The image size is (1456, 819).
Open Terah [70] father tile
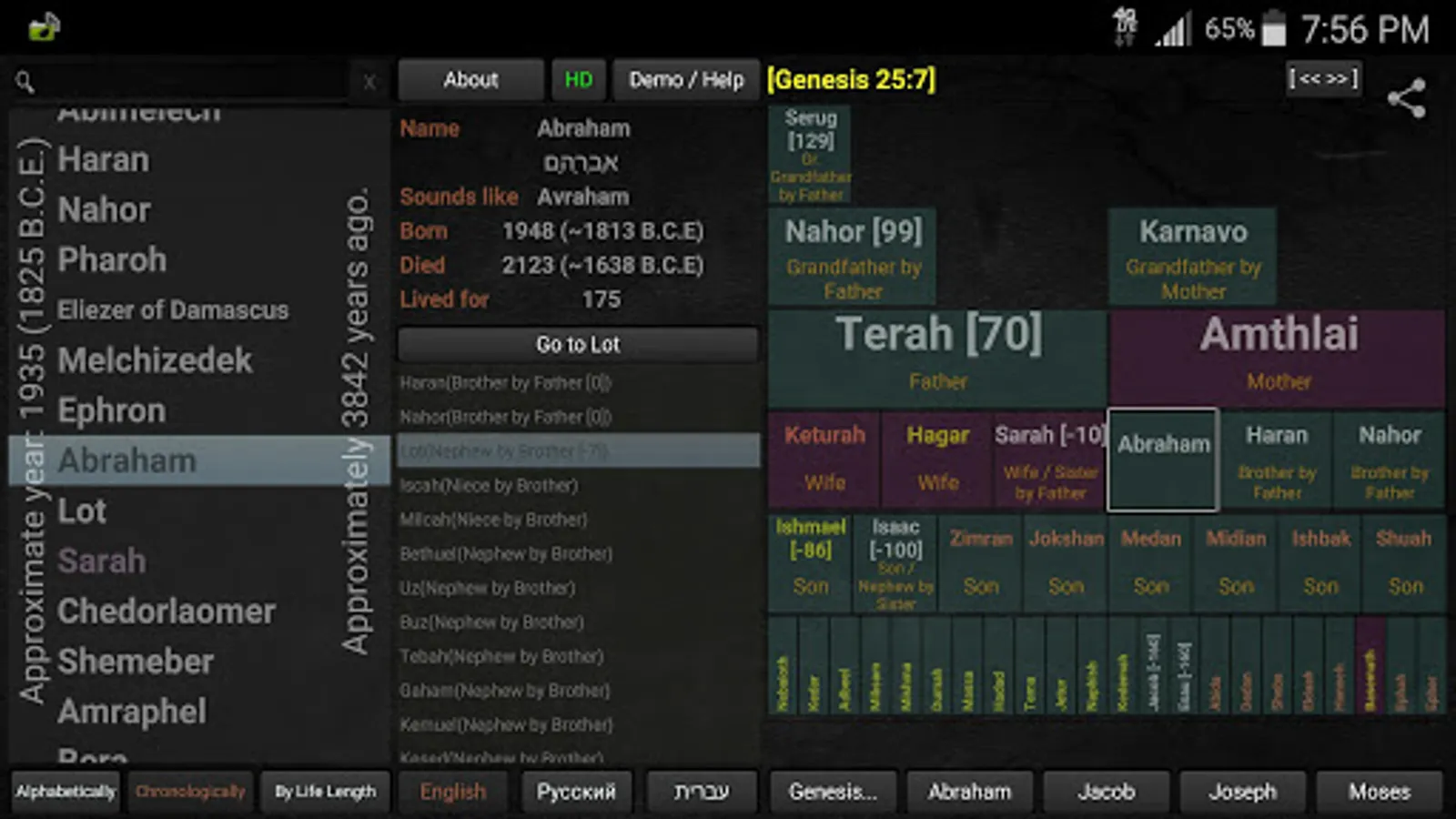point(938,359)
